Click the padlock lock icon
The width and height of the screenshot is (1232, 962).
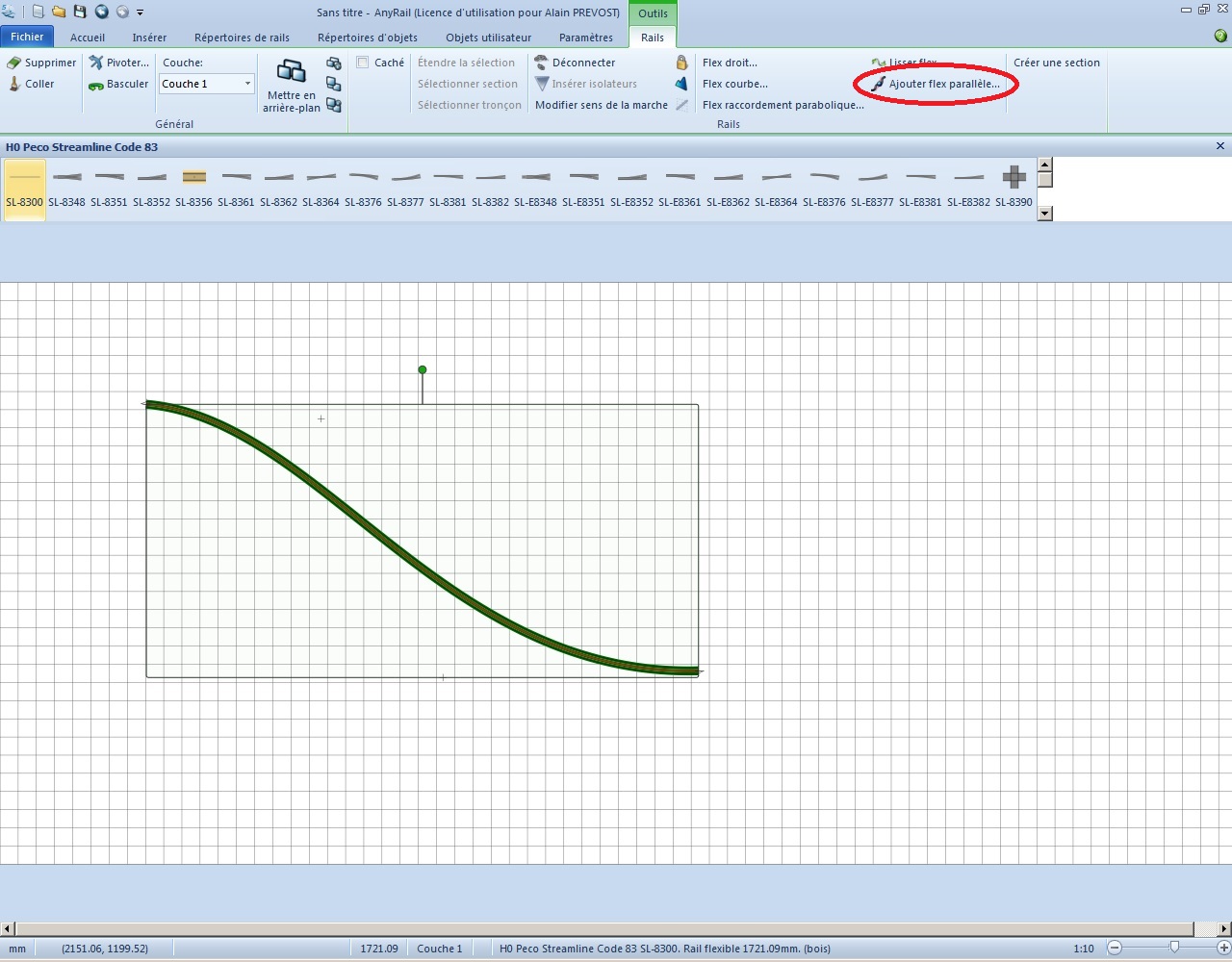tap(681, 63)
